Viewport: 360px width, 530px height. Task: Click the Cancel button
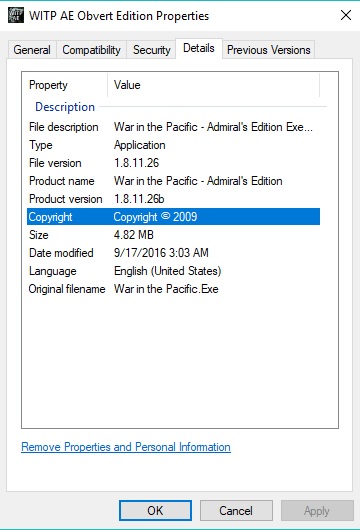tap(236, 510)
